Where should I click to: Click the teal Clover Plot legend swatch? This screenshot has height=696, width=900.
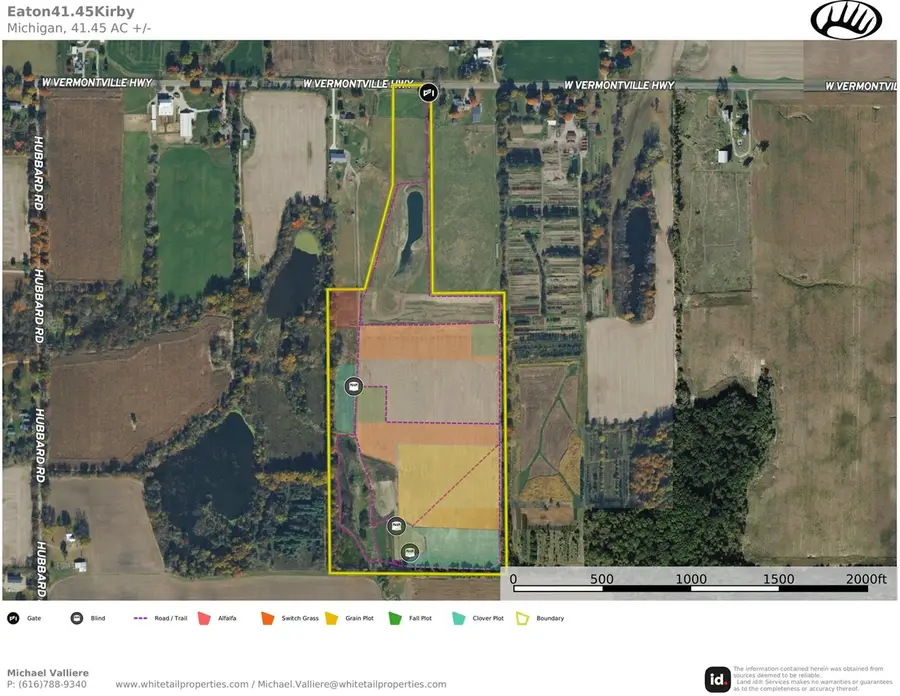pos(459,619)
